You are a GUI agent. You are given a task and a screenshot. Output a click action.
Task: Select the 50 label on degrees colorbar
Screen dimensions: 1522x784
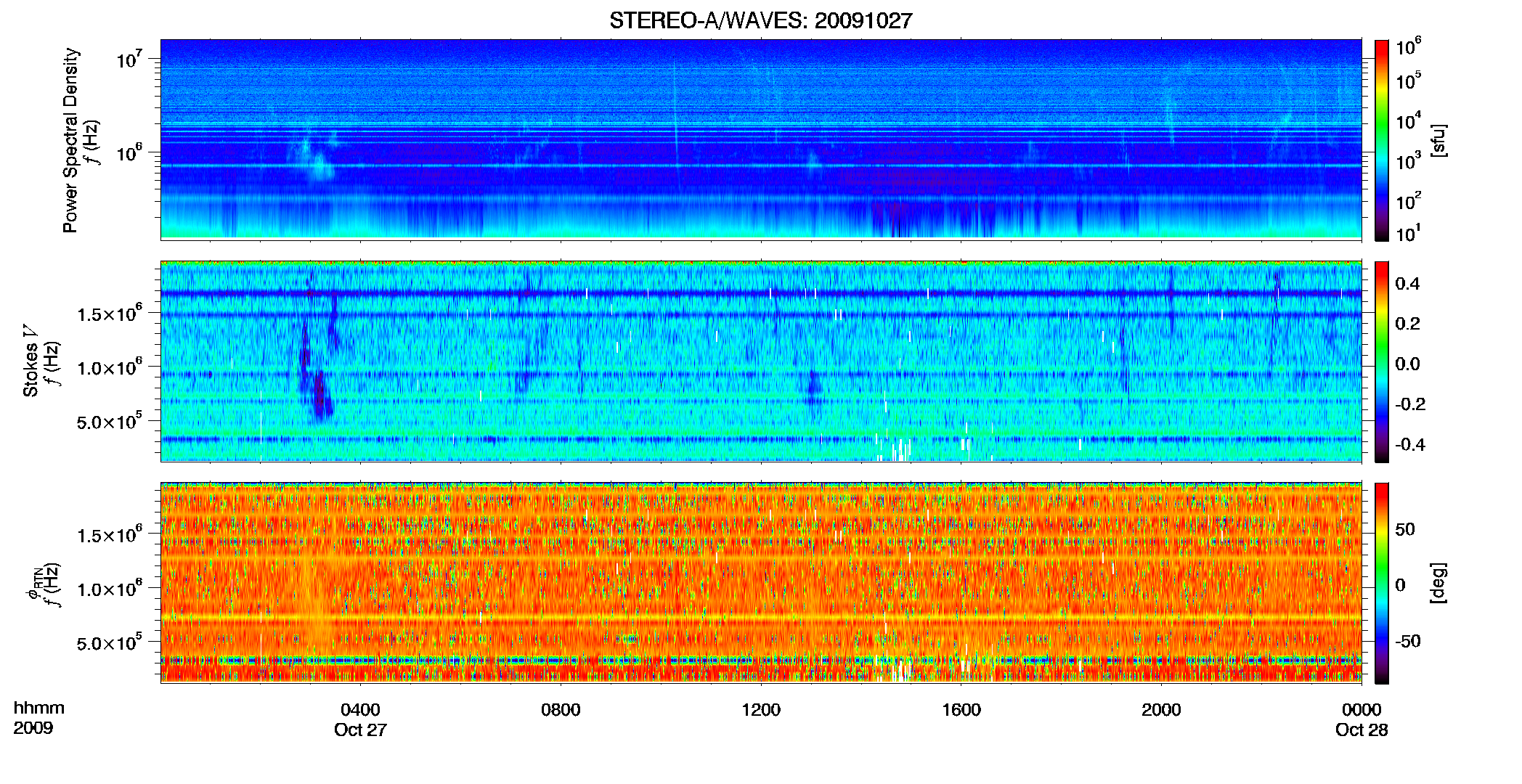1405,529
